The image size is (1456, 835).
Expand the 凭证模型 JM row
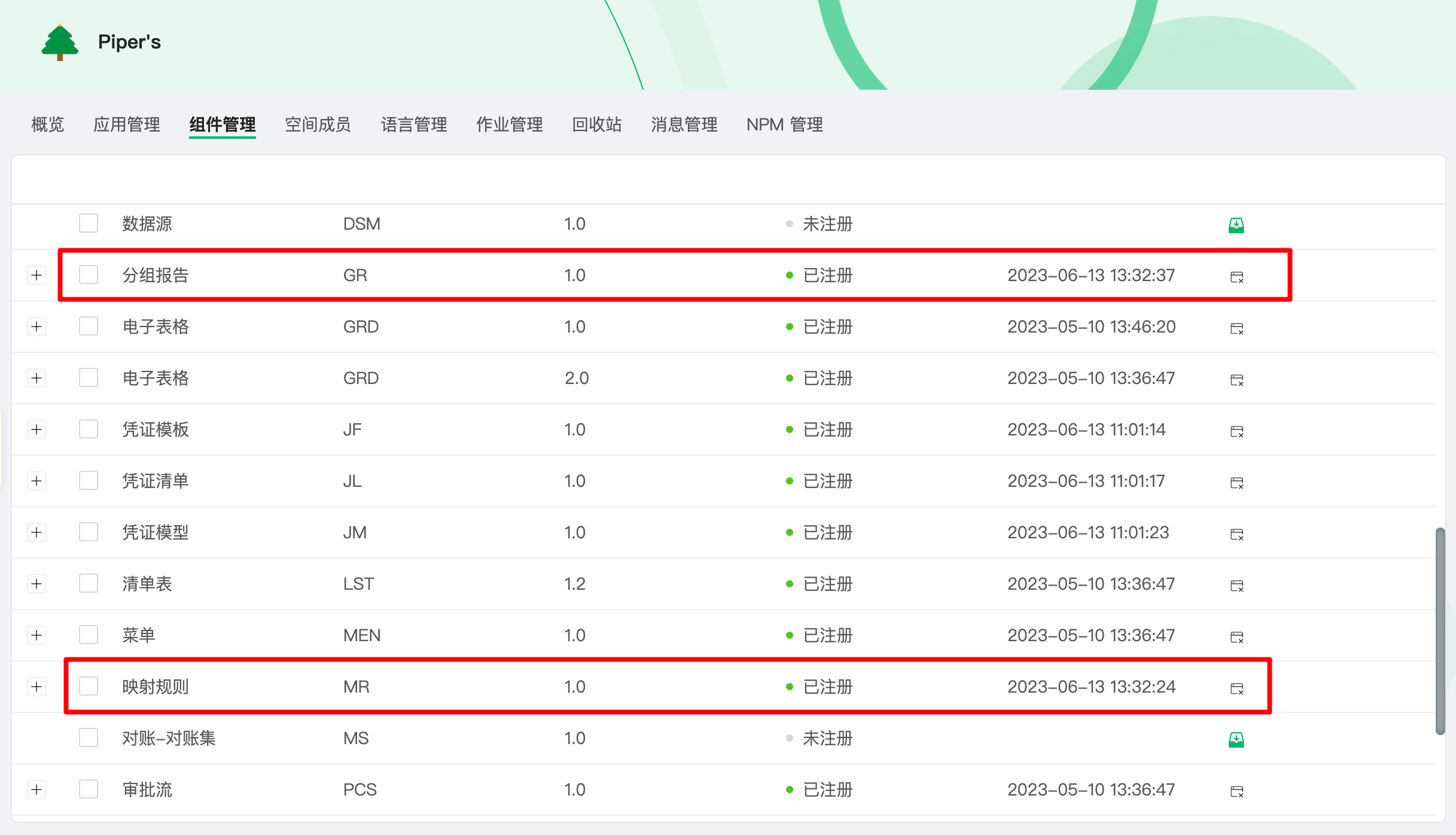[36, 532]
